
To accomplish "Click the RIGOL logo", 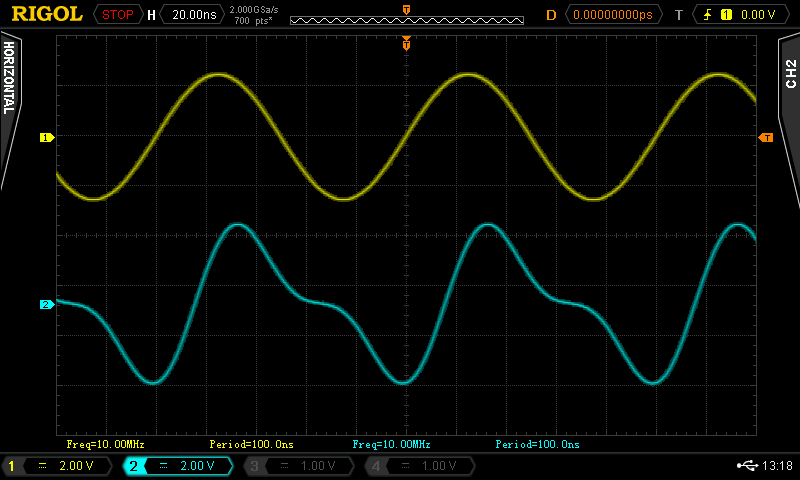I will pos(47,14).
